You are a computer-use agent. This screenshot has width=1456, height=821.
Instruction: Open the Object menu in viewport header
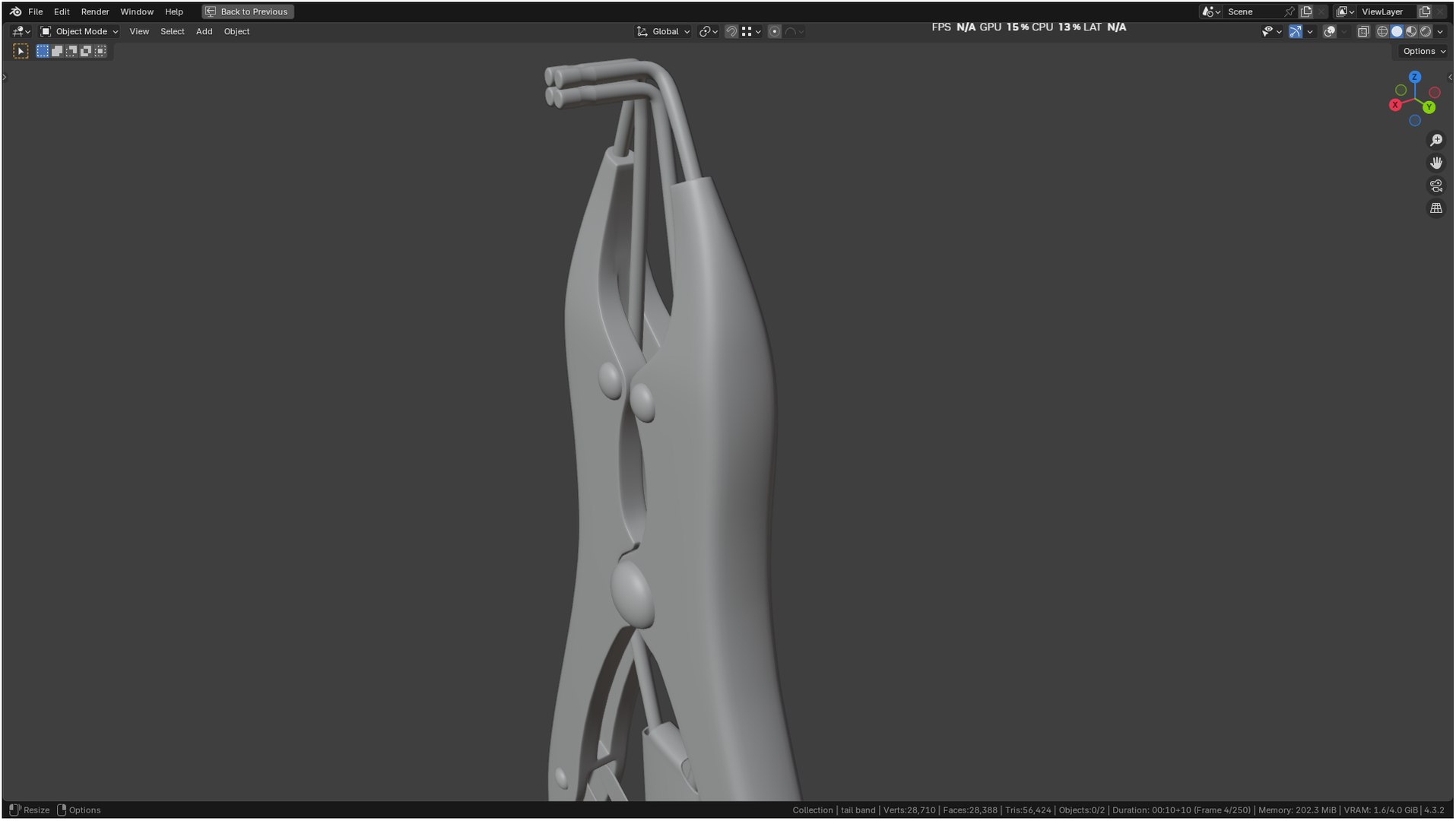pyautogui.click(x=236, y=31)
